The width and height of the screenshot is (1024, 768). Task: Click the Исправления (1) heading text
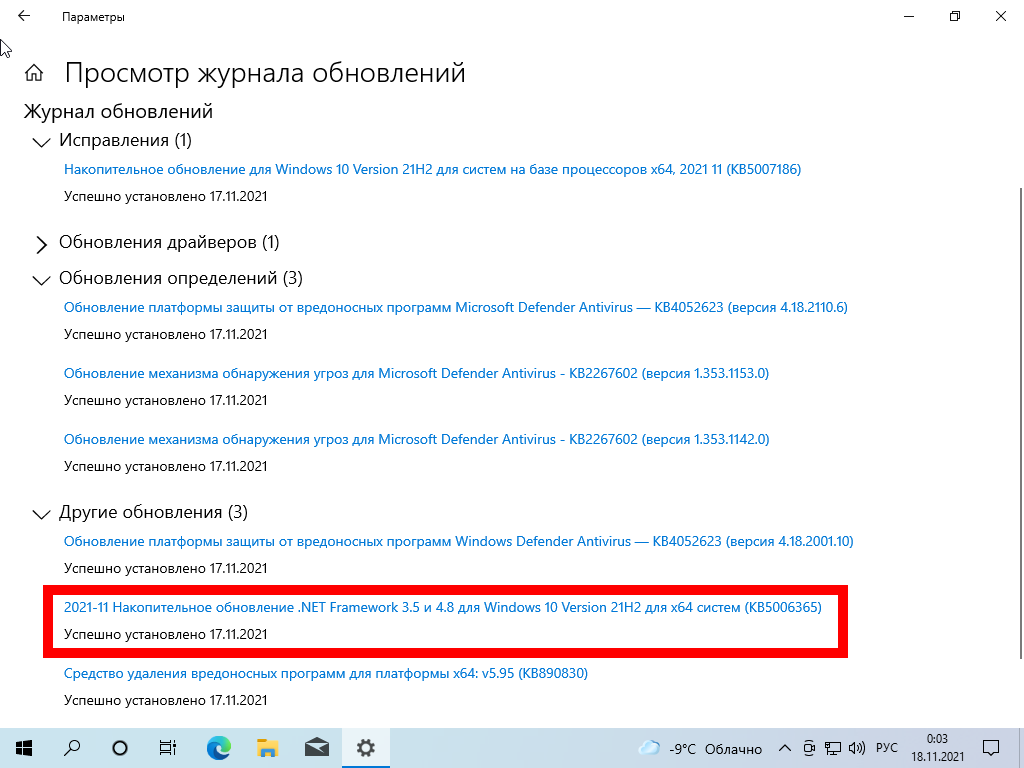(x=125, y=140)
